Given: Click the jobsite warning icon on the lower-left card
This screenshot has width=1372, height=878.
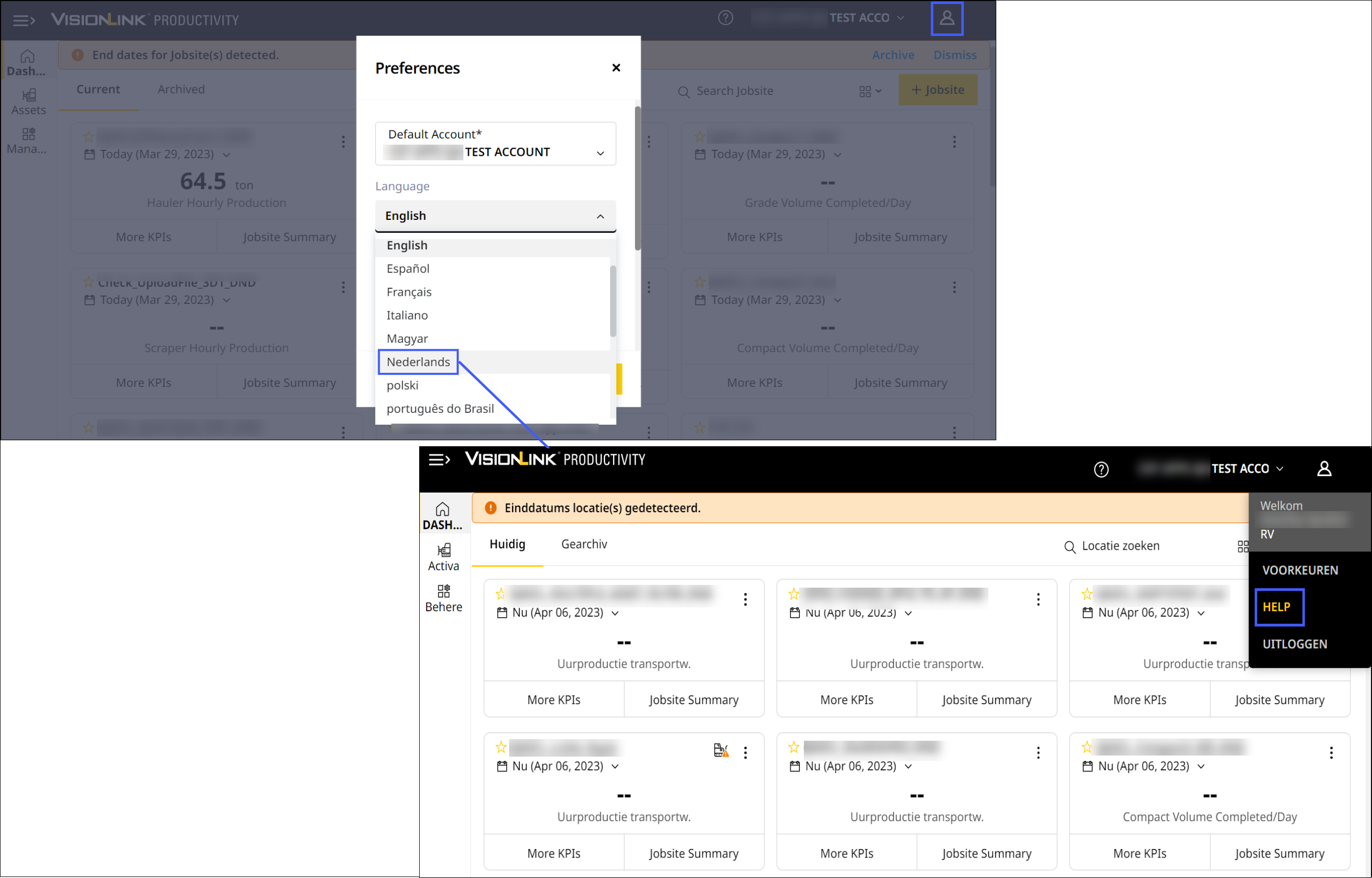Looking at the screenshot, I should tap(720, 750).
